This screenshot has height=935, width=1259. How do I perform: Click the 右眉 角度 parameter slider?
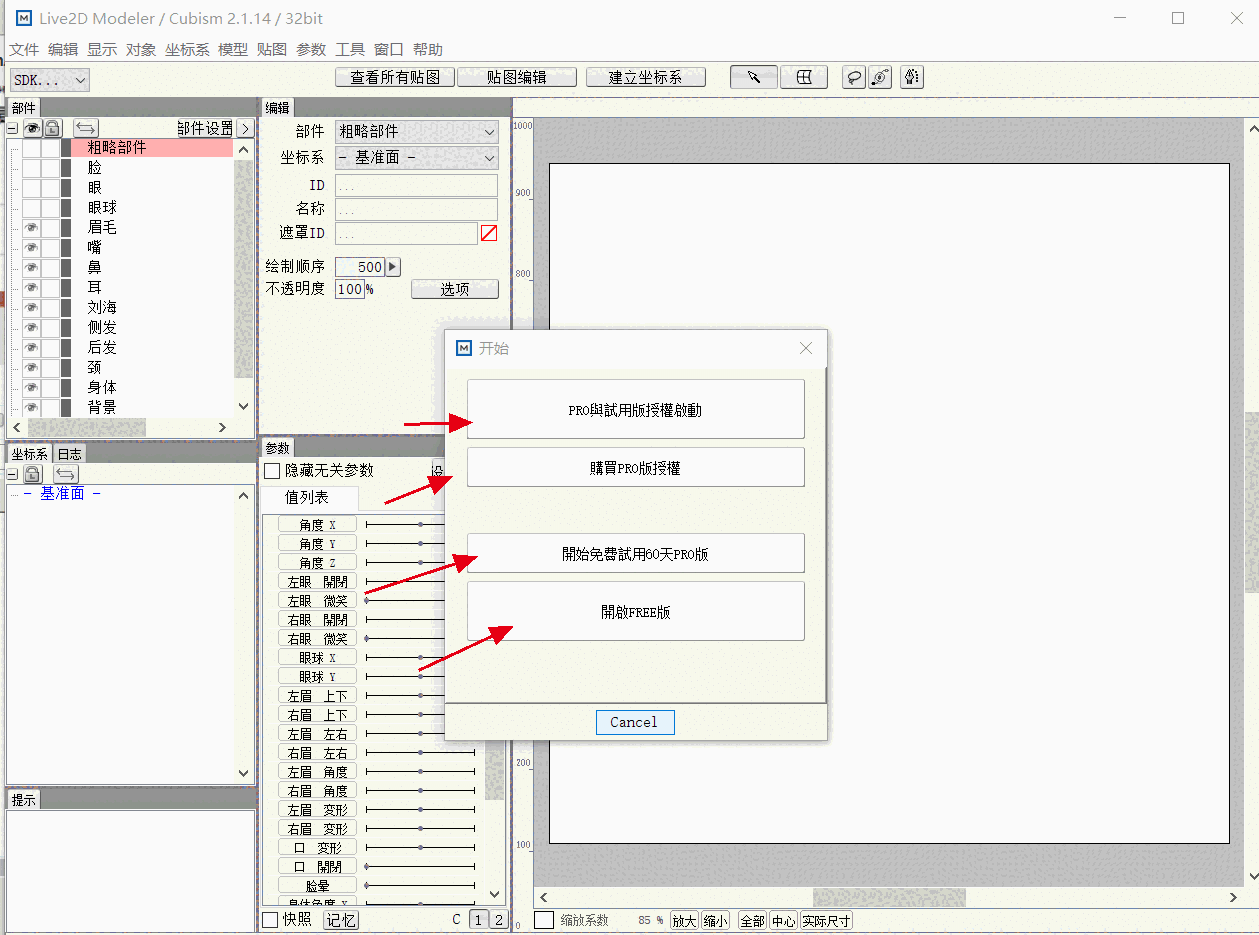(420, 791)
